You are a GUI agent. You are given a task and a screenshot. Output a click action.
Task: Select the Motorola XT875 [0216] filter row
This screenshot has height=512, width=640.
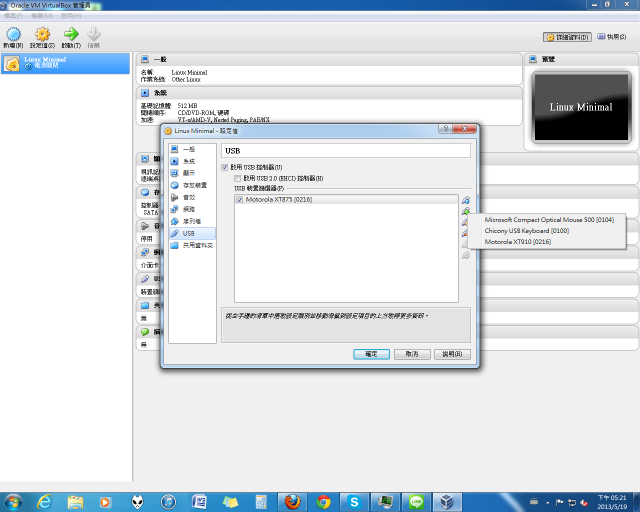click(x=346, y=200)
